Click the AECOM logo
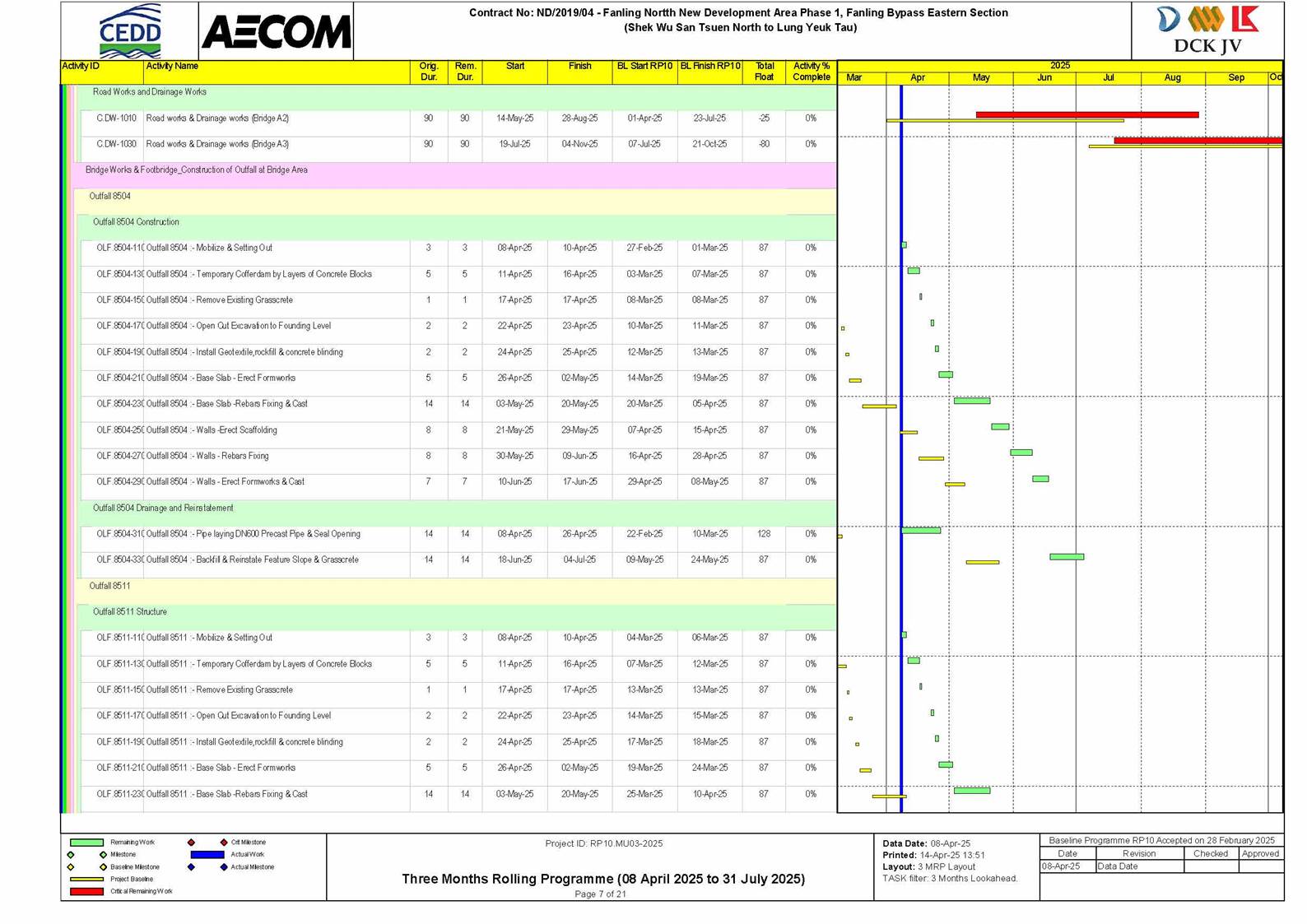The height and width of the screenshot is (924, 1307). [x=276, y=32]
